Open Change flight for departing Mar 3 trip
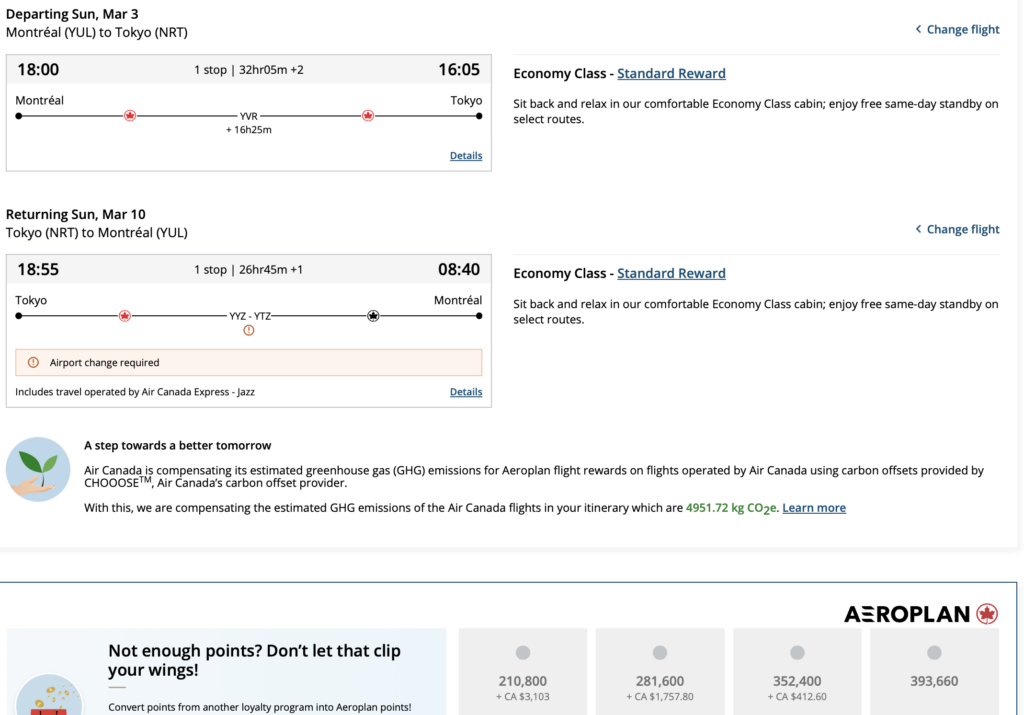 point(957,29)
